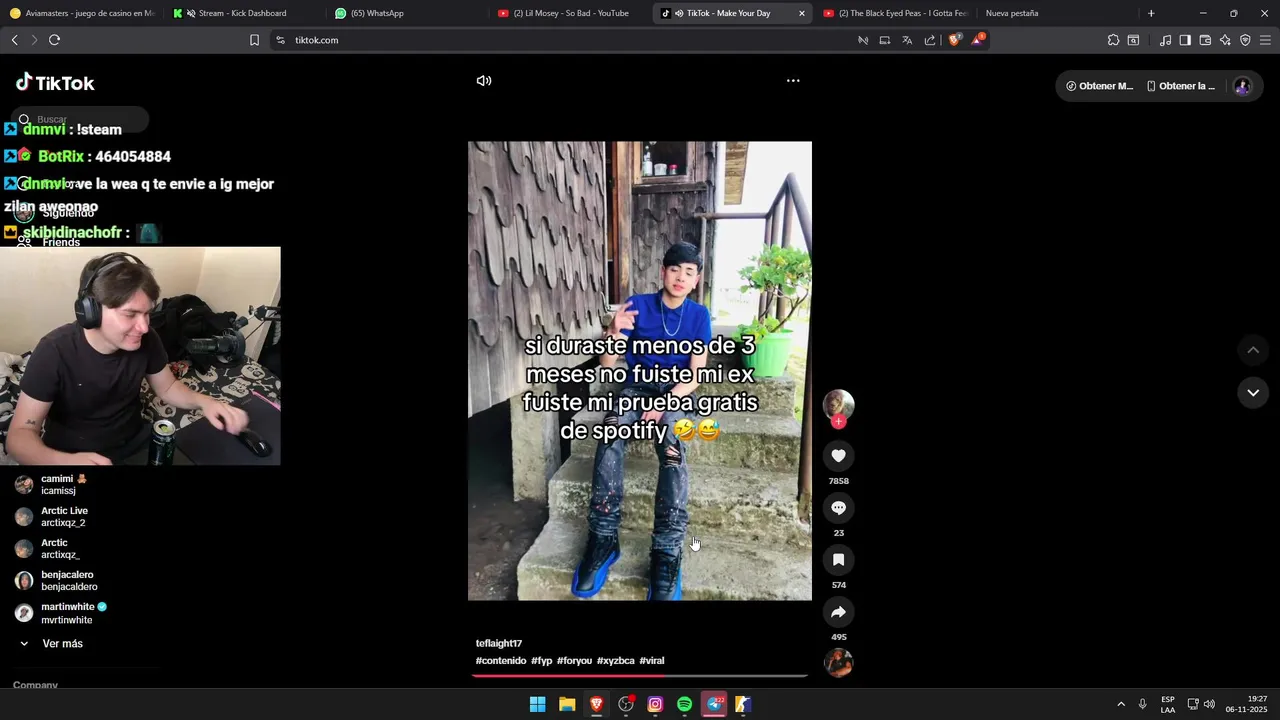Open Instagram from the taskbar

point(655,704)
